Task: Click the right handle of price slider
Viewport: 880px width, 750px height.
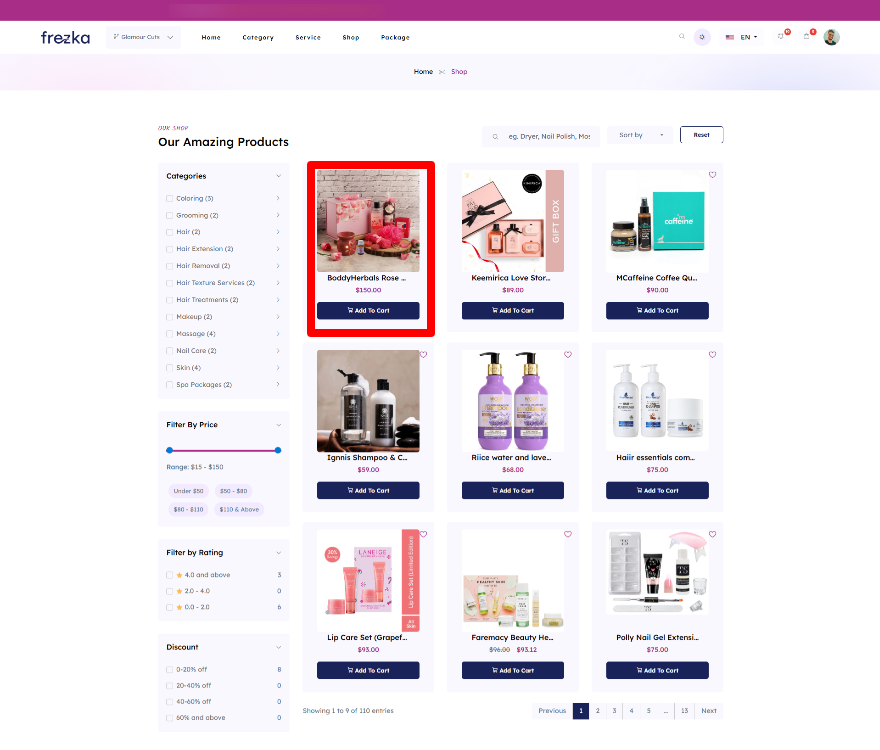Action: (x=278, y=450)
